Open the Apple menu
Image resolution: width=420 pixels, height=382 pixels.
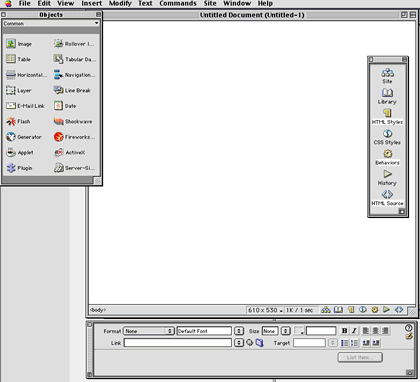coord(8,3)
